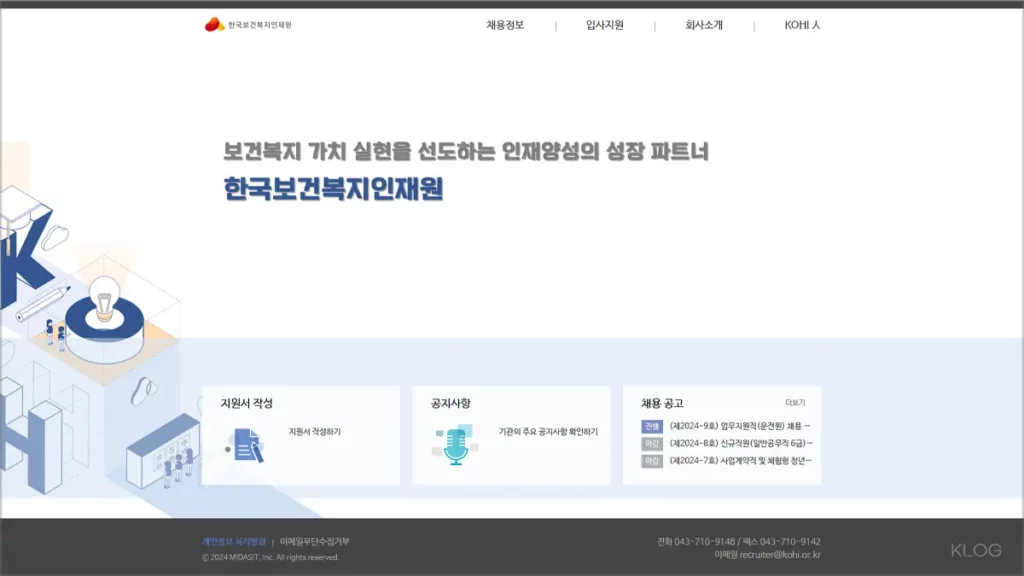
Task: Click the 전화 043-710-9148 phone text
Action: 696,541
